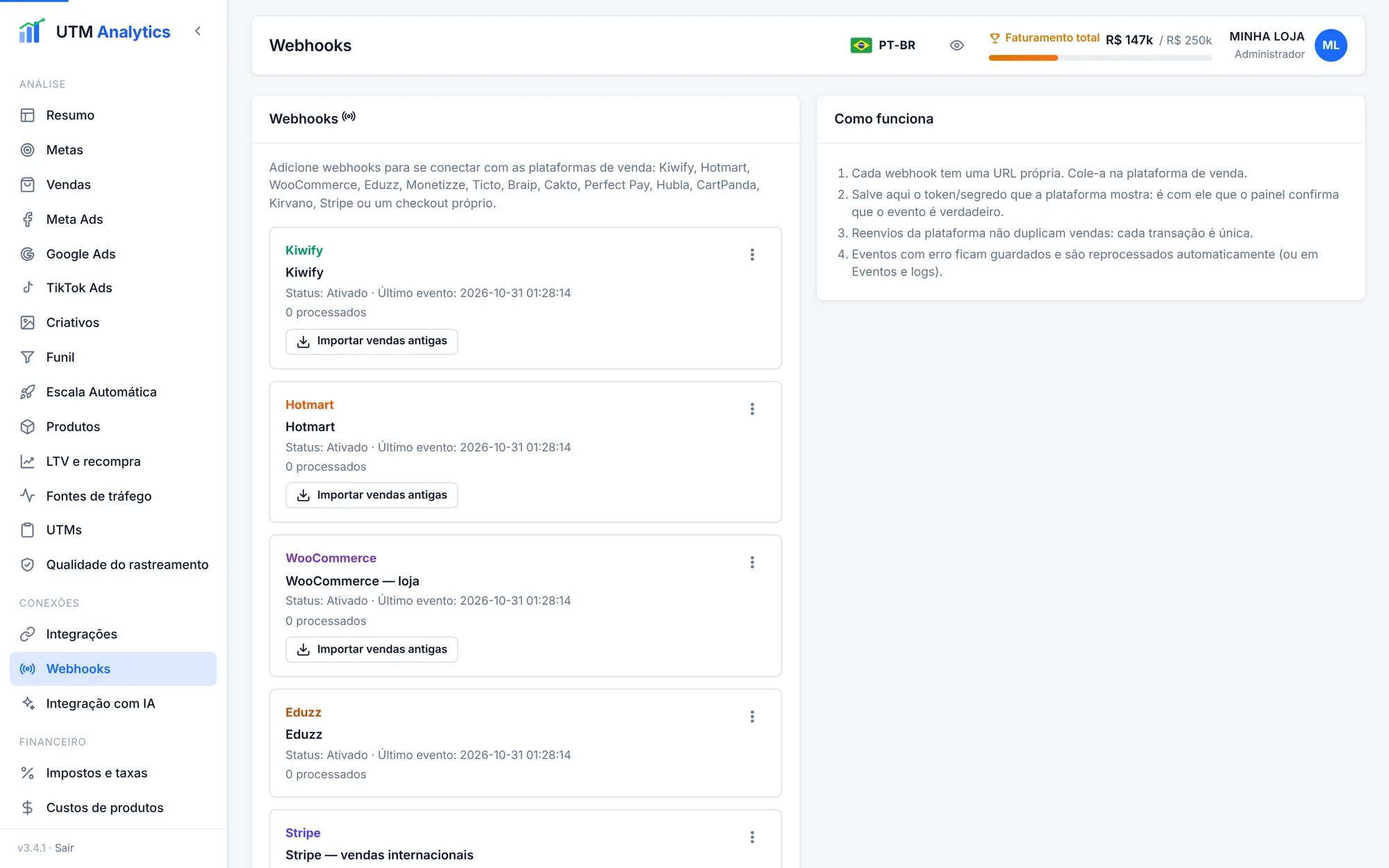The width and height of the screenshot is (1389, 868).
Task: Import old sales for Kiwify webhook
Action: click(372, 341)
